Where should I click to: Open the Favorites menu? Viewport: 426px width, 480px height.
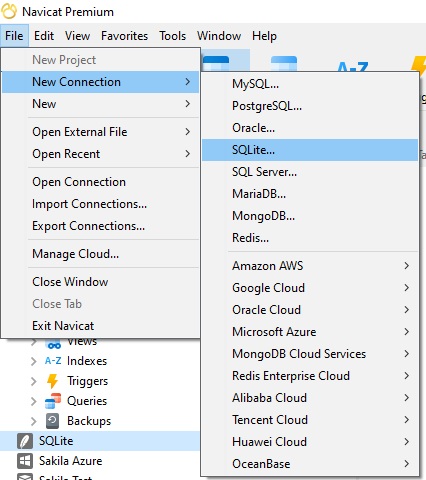pos(125,36)
